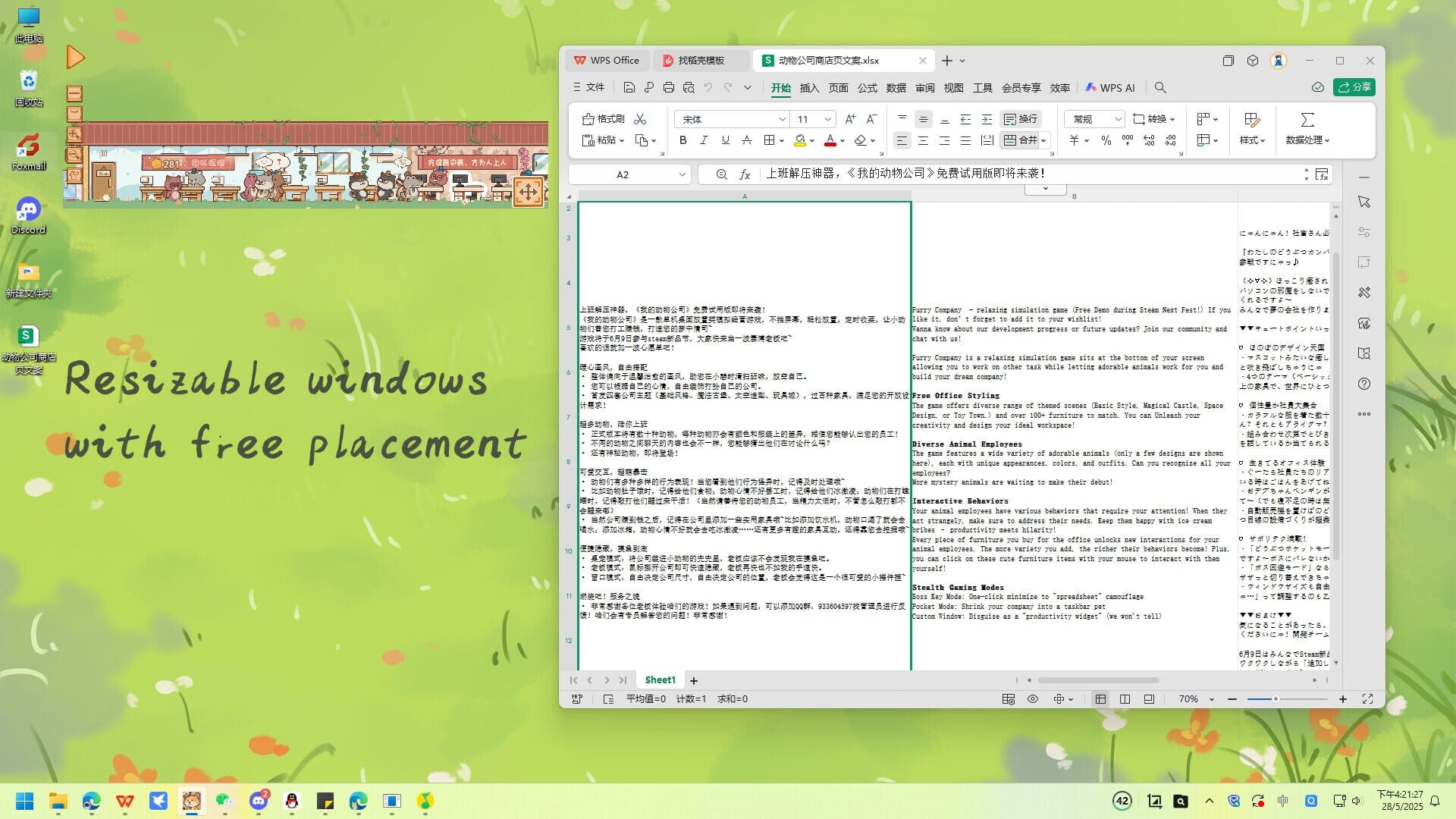Apply strikethrough formatting icon
This screenshot has height=819, width=1456.
[747, 140]
